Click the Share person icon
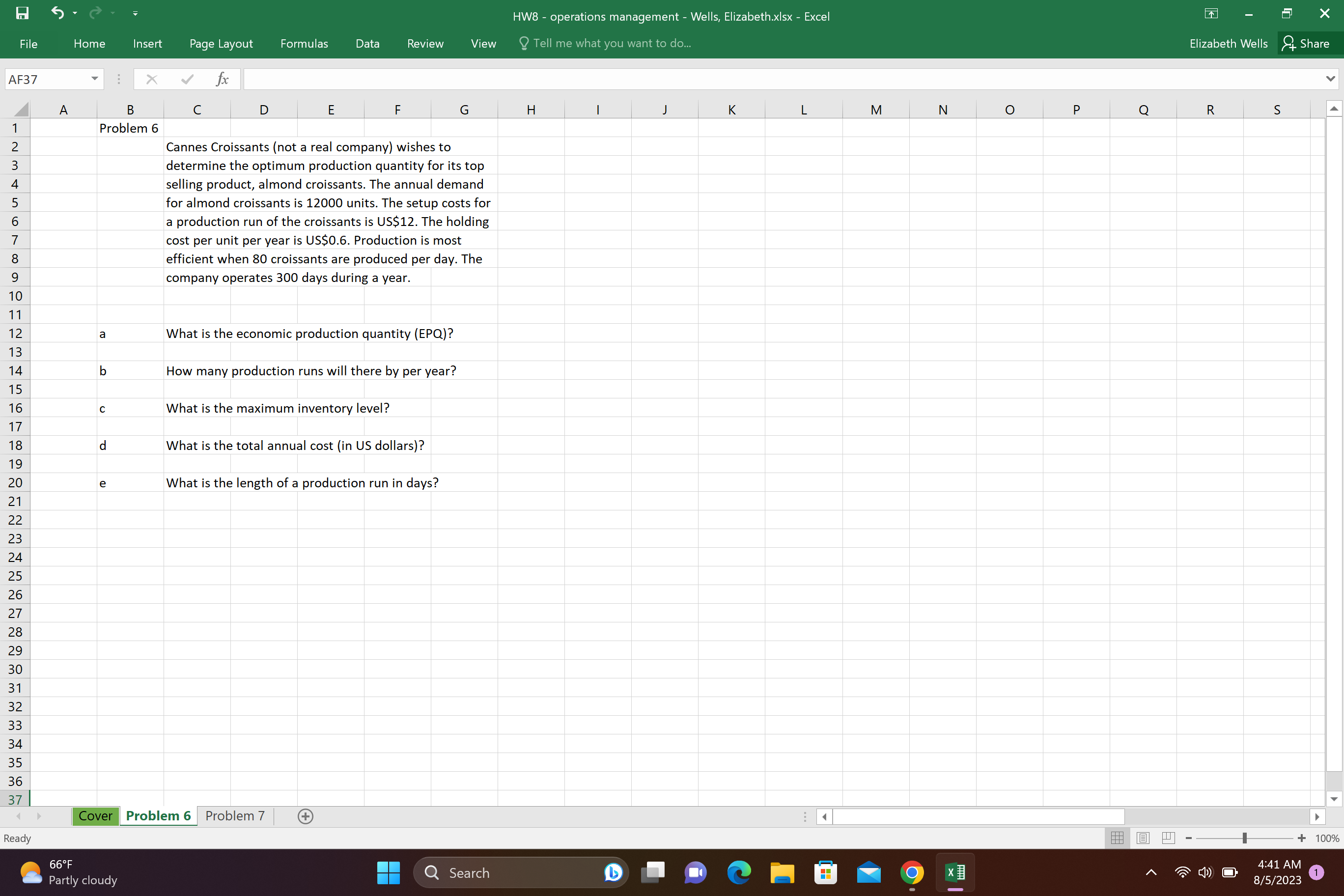 [x=1288, y=43]
